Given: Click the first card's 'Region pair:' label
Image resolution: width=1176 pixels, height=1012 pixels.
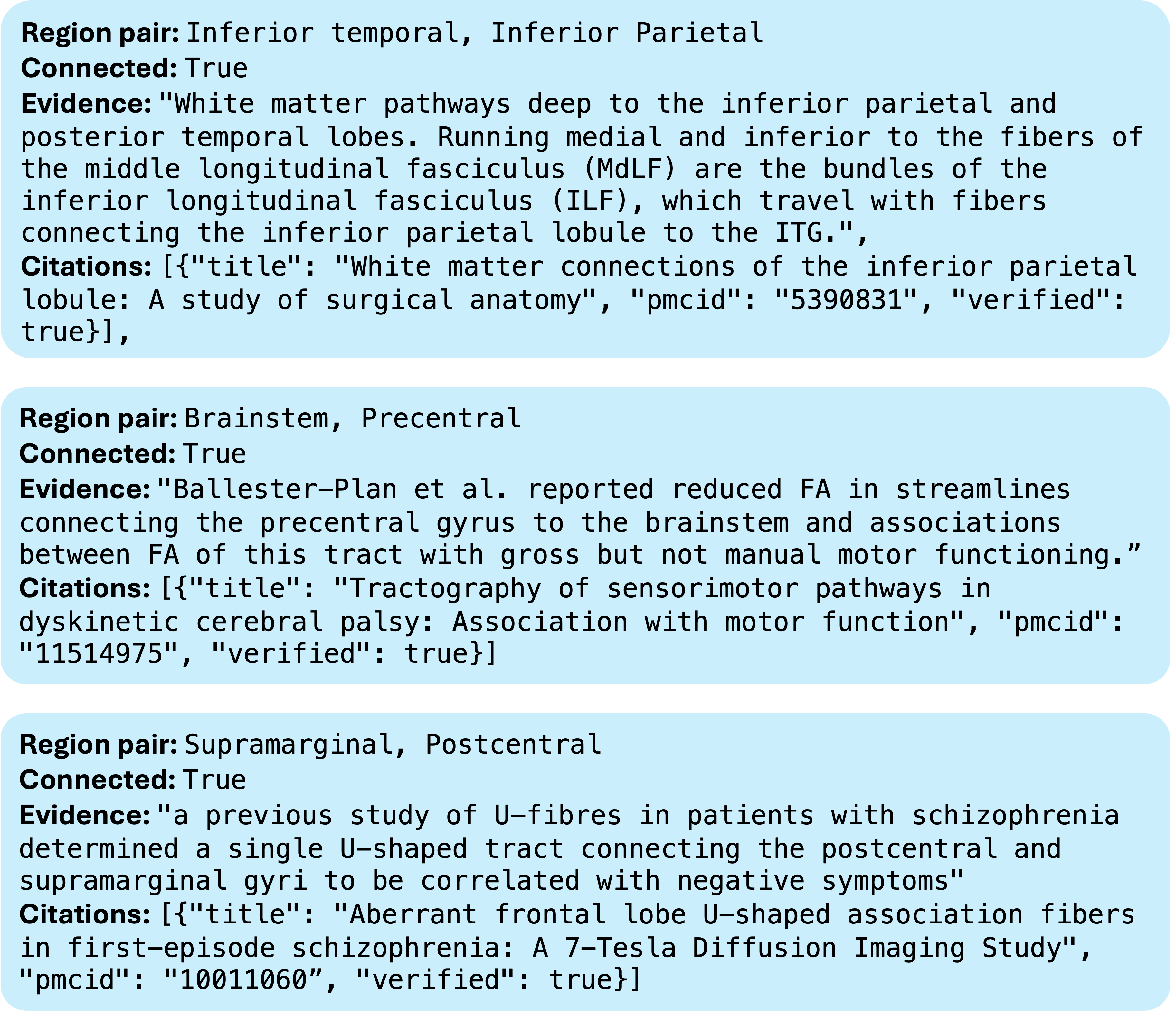Looking at the screenshot, I should (x=100, y=33).
